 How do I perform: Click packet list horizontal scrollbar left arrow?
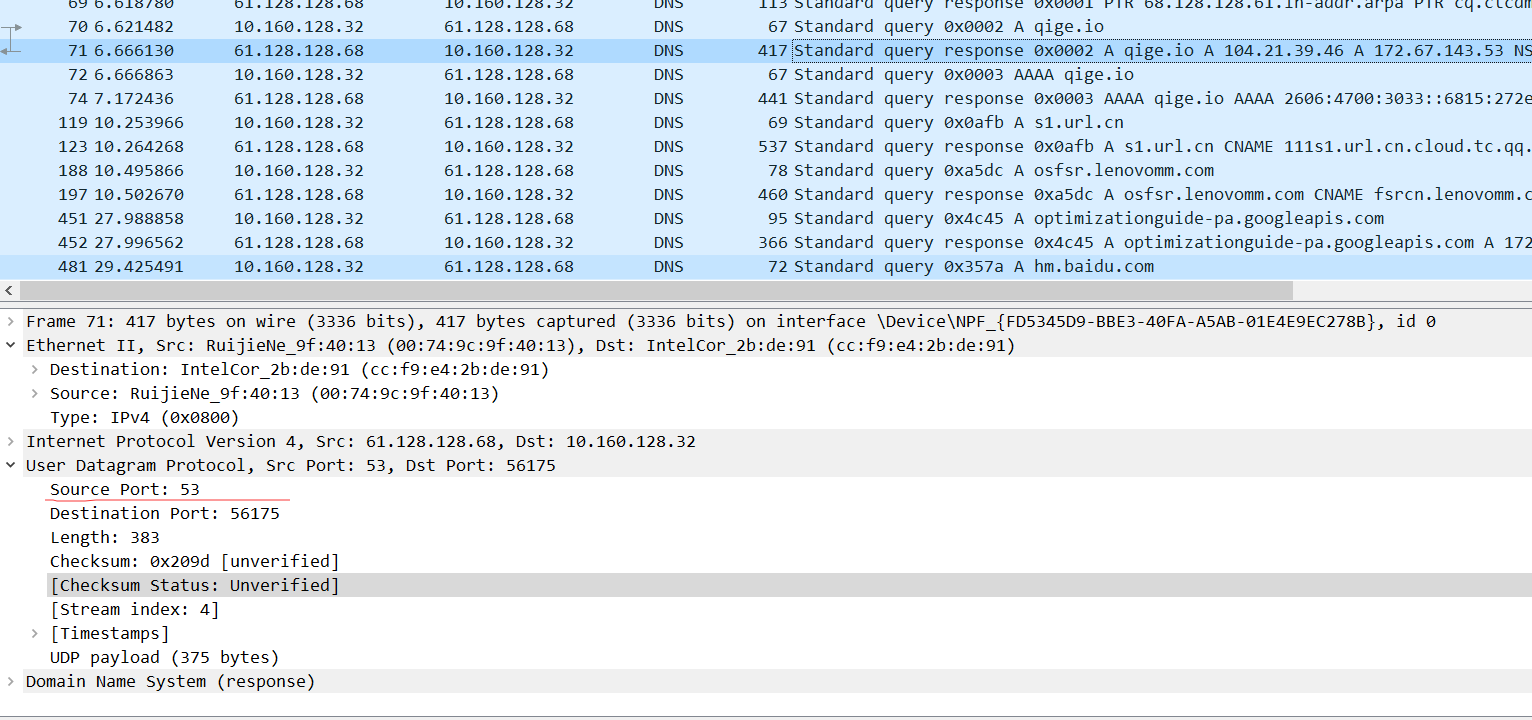click(9, 290)
